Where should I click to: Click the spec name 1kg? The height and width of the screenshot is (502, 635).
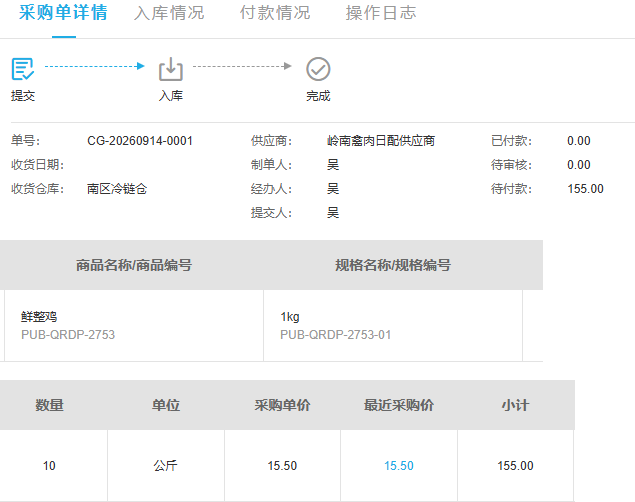[290, 317]
